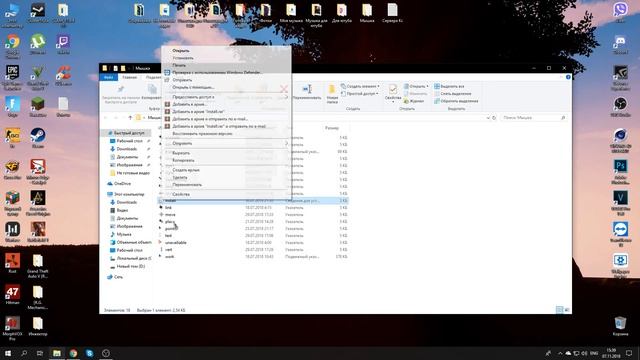Open the Открыть с помощью context entry

pyautogui.click(x=193, y=87)
